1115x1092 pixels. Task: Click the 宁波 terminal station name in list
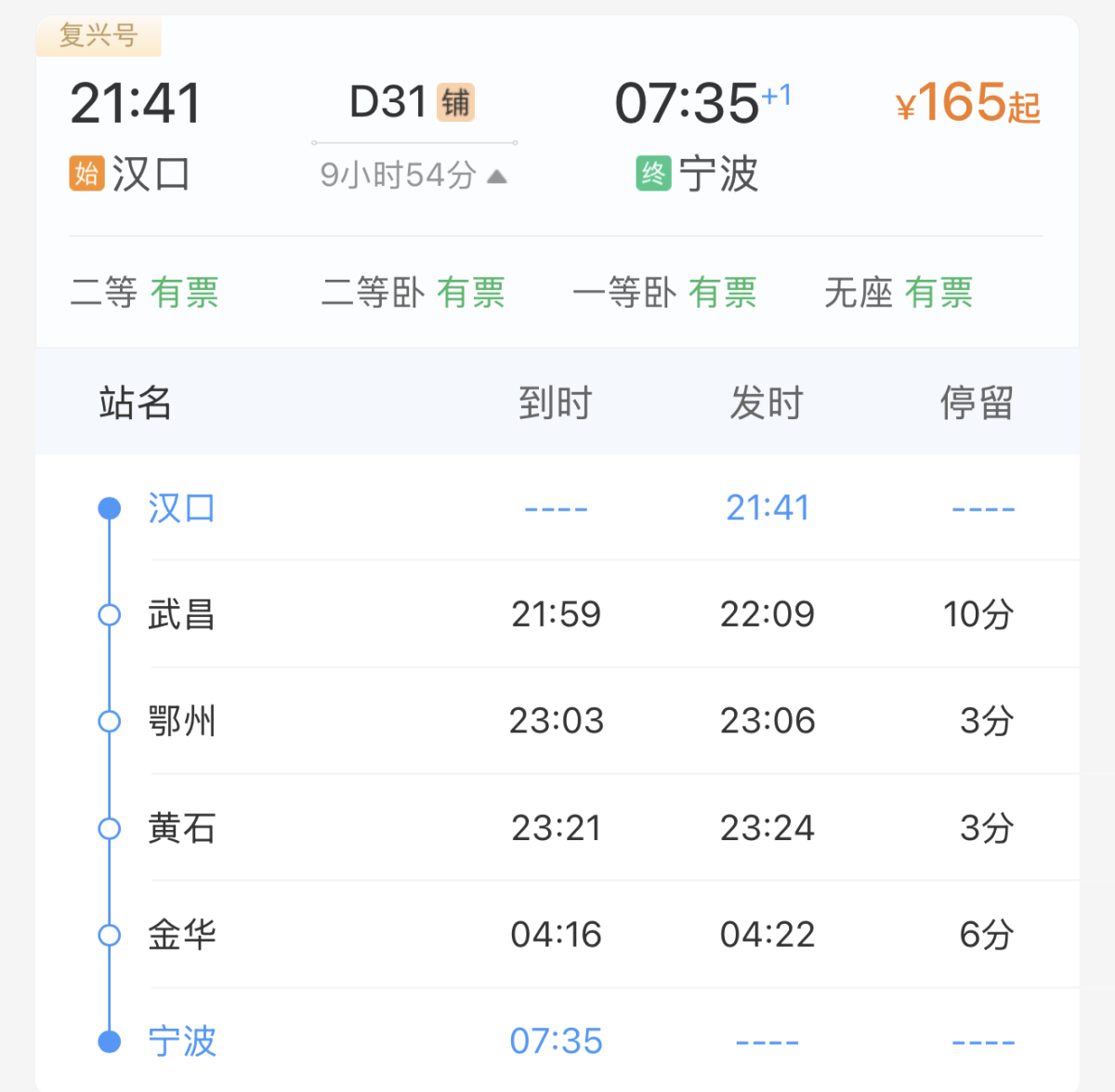182,1042
